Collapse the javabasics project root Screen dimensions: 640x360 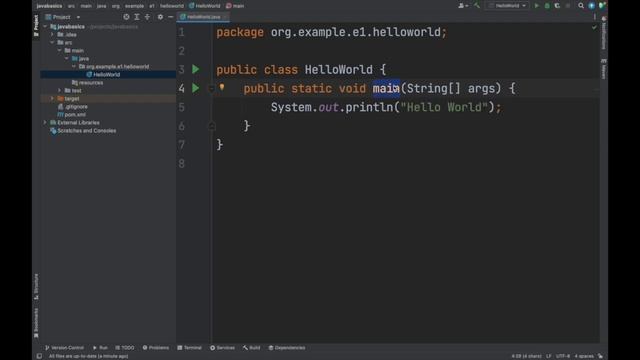pos(45,27)
